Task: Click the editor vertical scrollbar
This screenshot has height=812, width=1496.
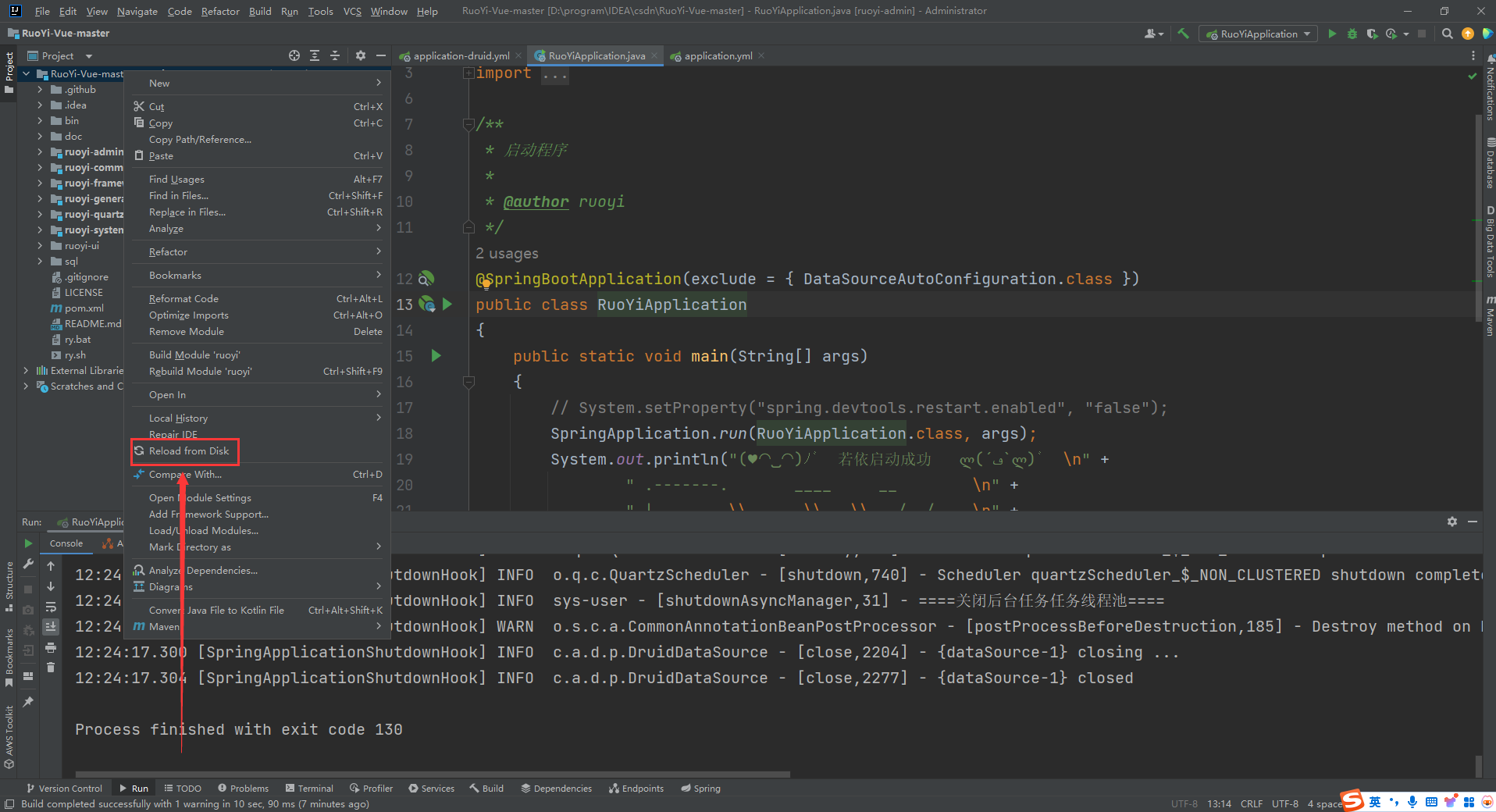Action: (1478, 218)
